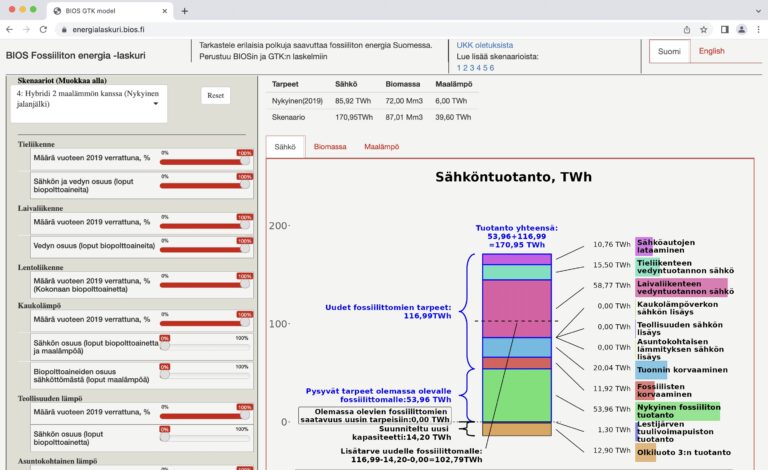Click the lock icon beside the URL
Screen dimensions: 768x470
pos(64,29)
